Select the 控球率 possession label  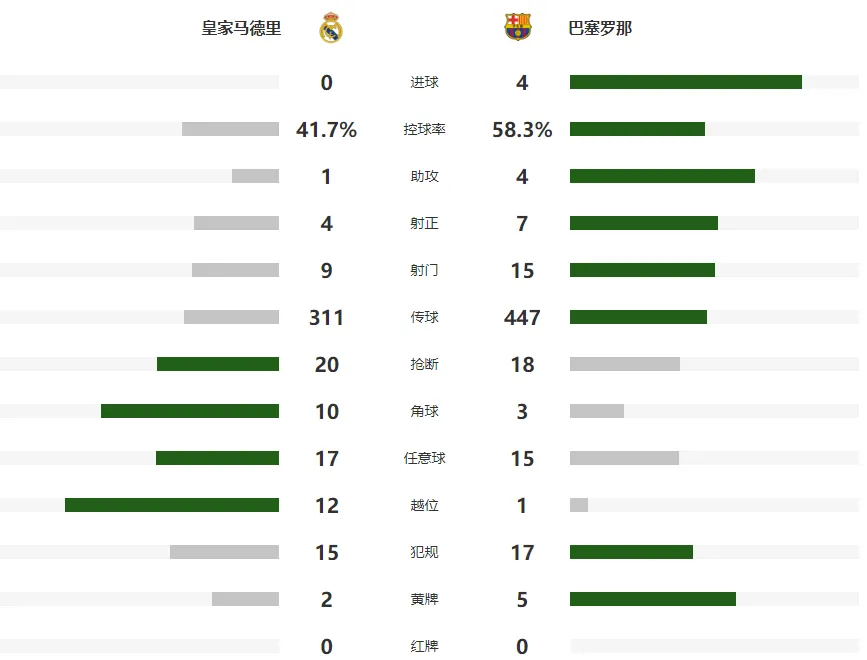coord(424,129)
